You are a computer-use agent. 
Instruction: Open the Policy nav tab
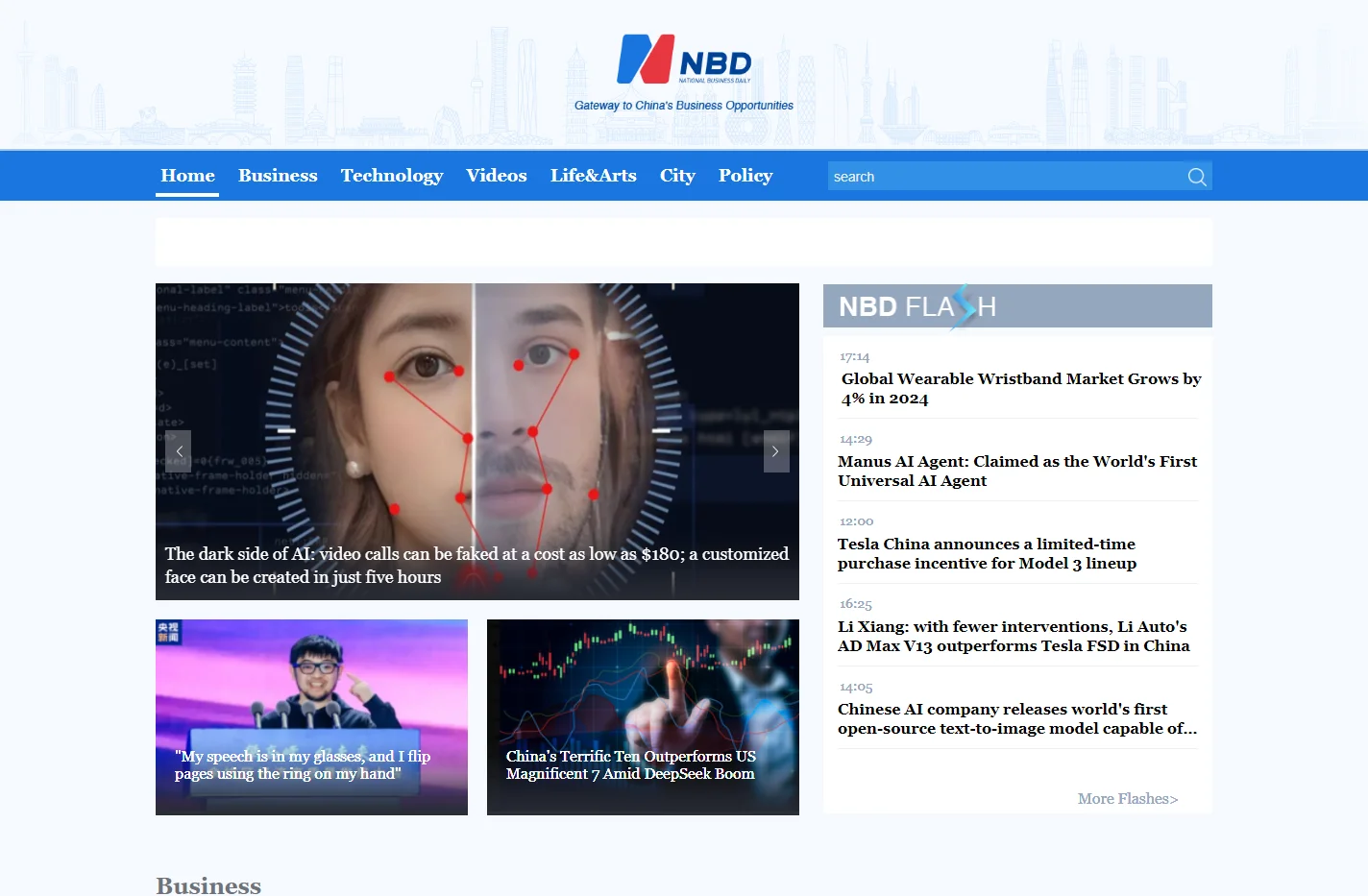[x=745, y=176]
